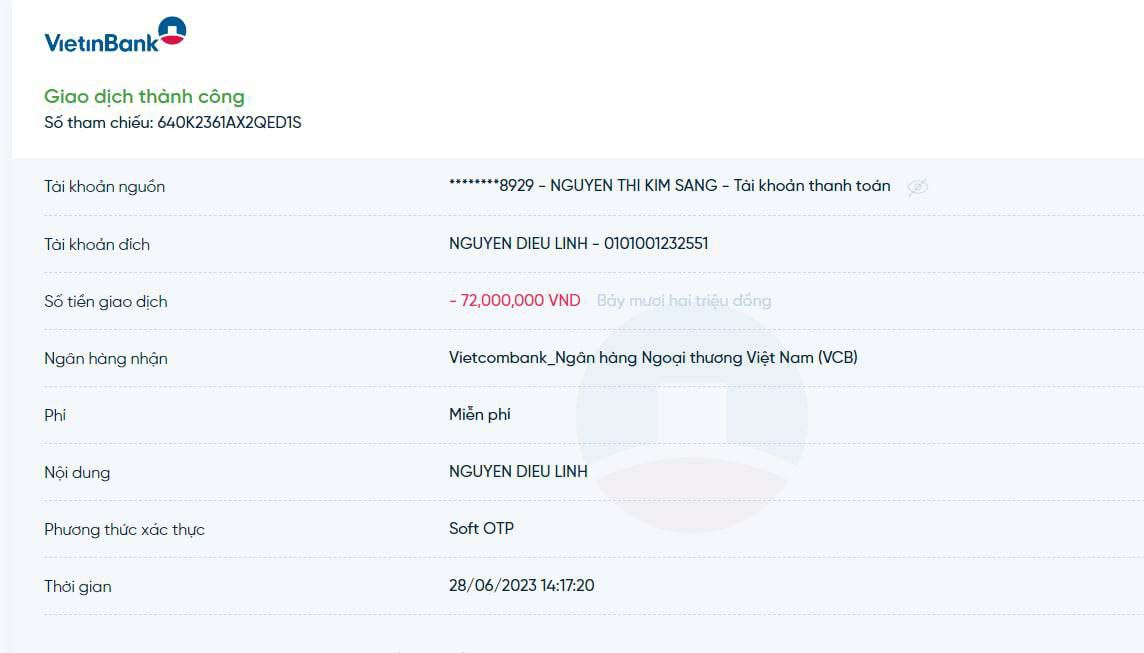Click the 'Soft OTP' authentication method value

[481, 528]
